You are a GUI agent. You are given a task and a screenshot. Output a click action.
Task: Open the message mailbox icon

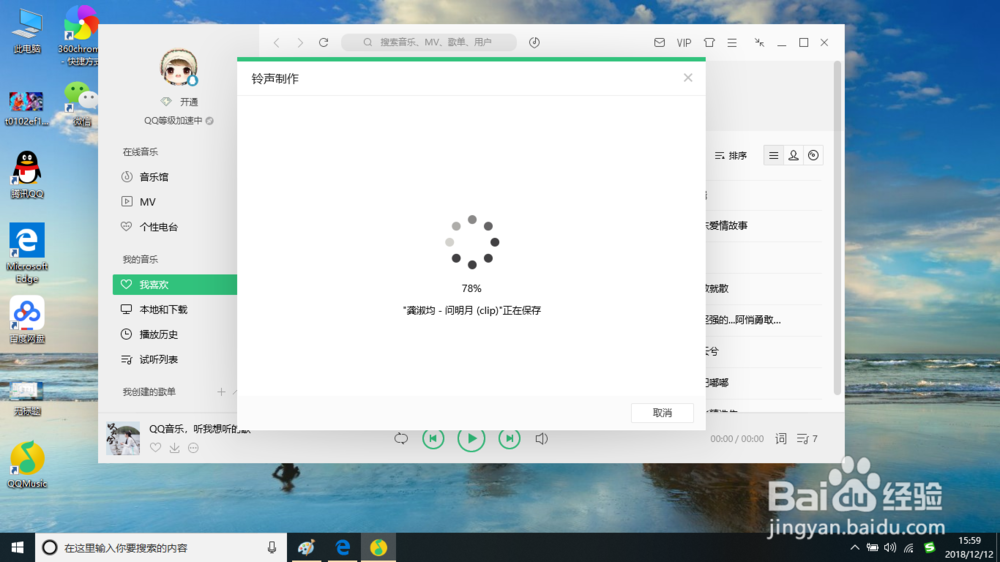[x=659, y=43]
